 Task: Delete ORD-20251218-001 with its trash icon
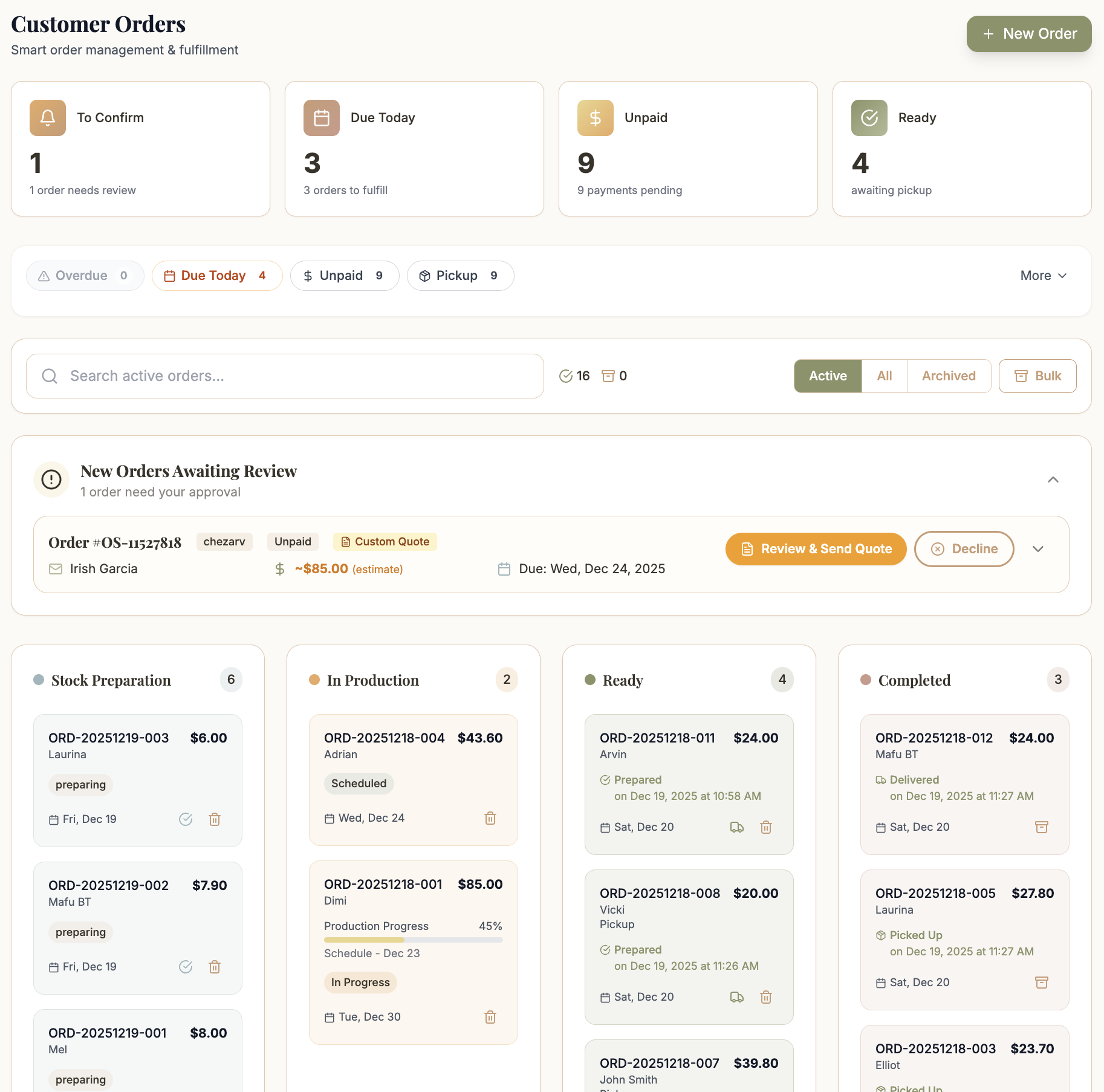(x=490, y=1017)
